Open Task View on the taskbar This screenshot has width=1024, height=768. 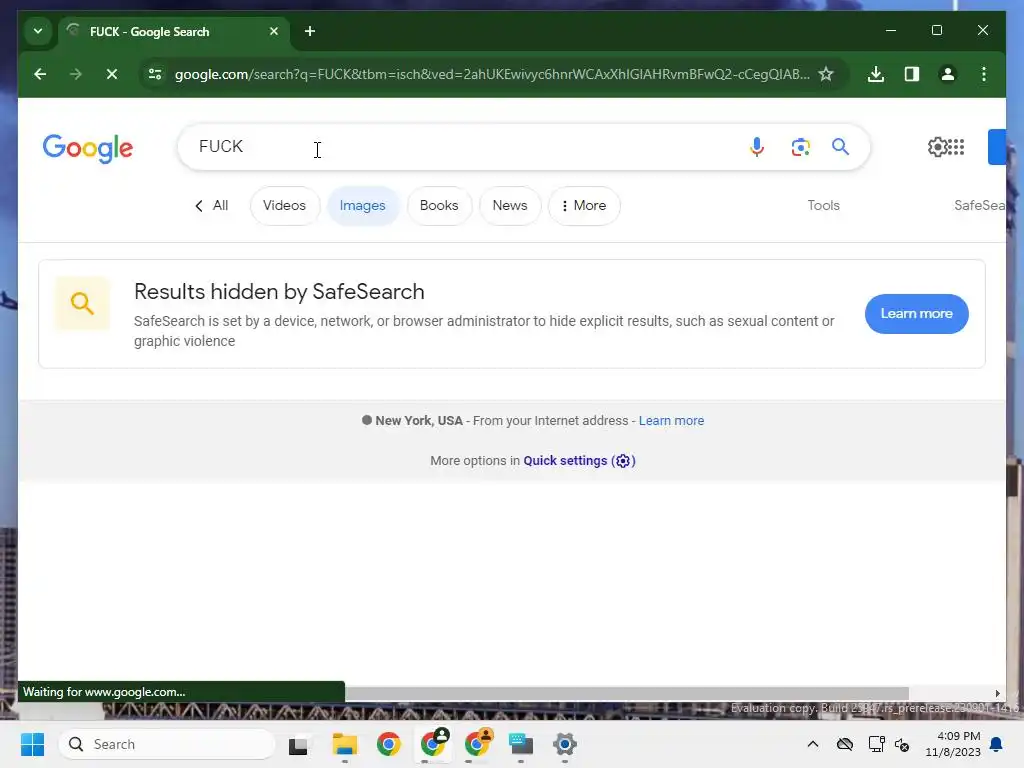click(x=298, y=744)
